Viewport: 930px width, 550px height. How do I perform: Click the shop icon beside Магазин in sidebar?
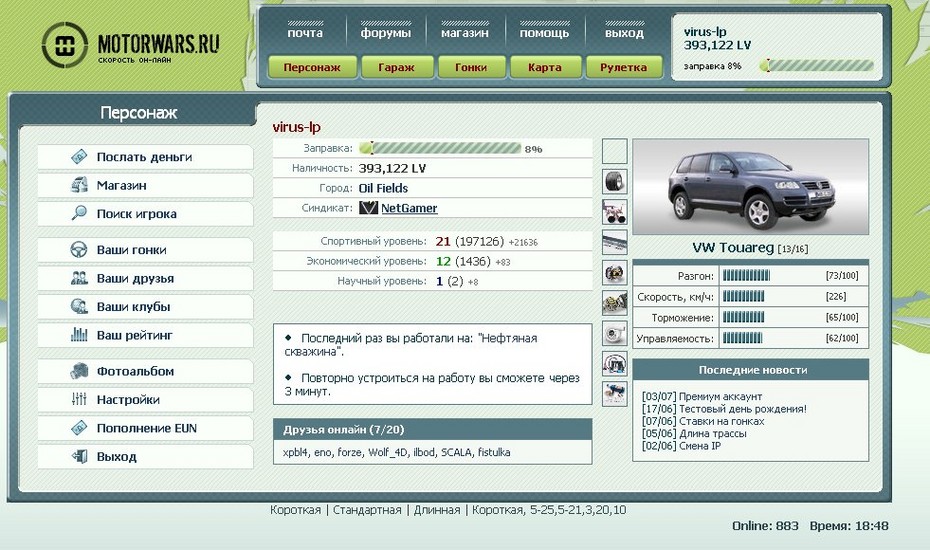click(79, 185)
